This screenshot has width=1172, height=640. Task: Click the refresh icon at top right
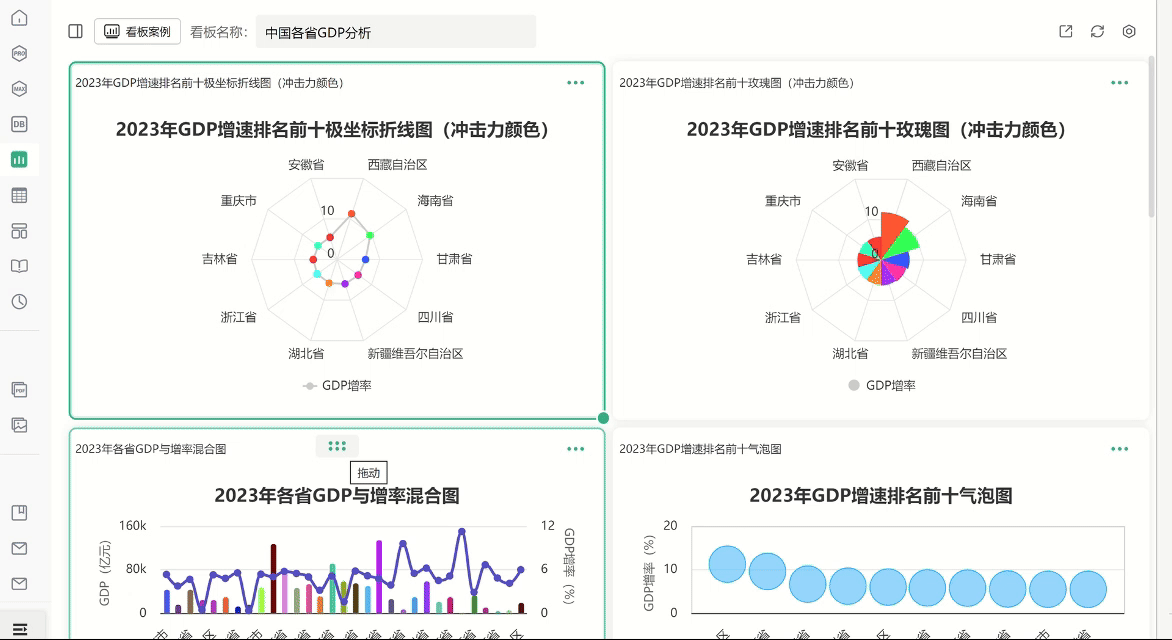[x=1096, y=32]
